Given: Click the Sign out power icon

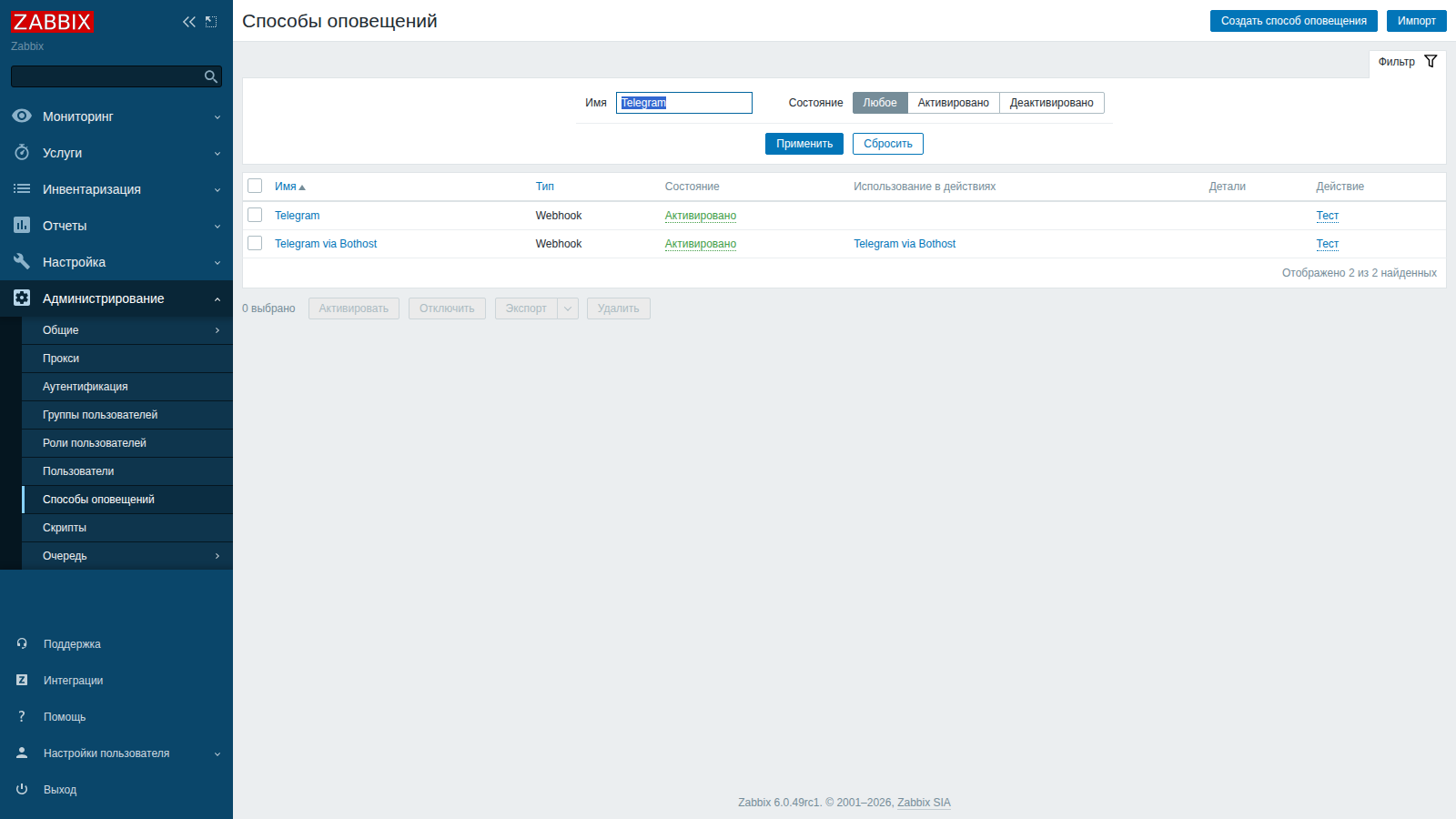Looking at the screenshot, I should pos(22,789).
